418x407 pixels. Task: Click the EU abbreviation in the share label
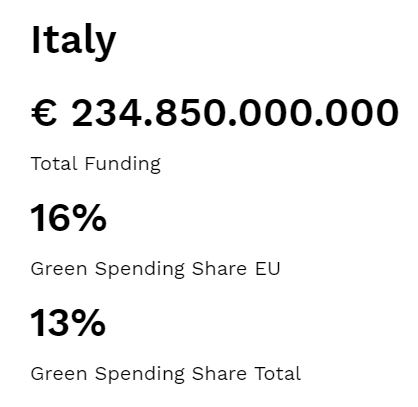(268, 269)
